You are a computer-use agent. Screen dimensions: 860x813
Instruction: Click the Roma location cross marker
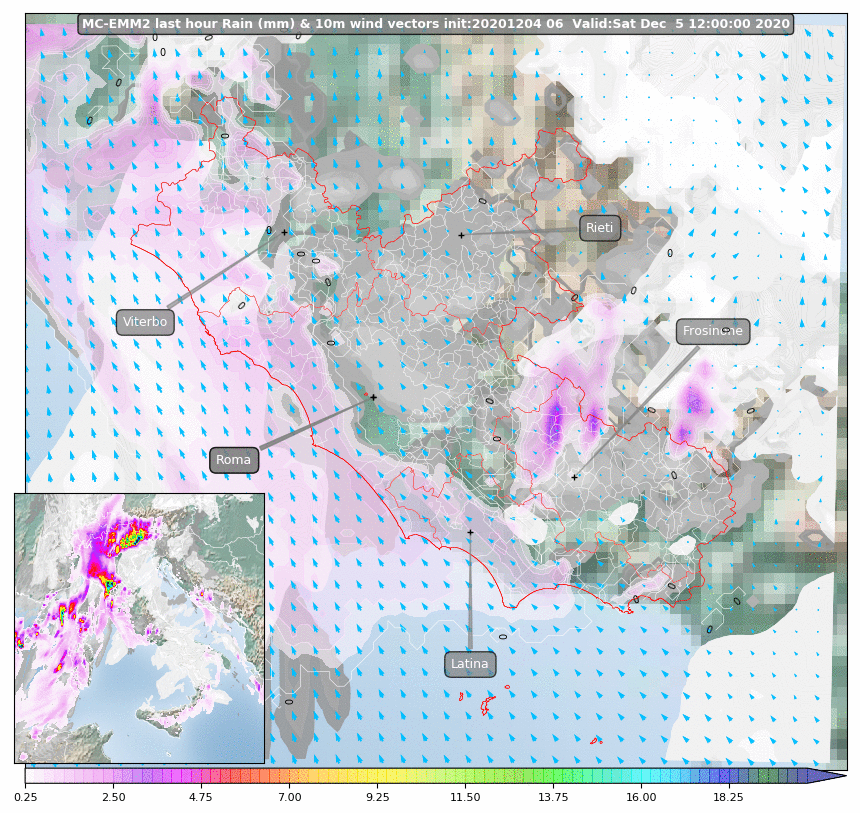(x=374, y=397)
